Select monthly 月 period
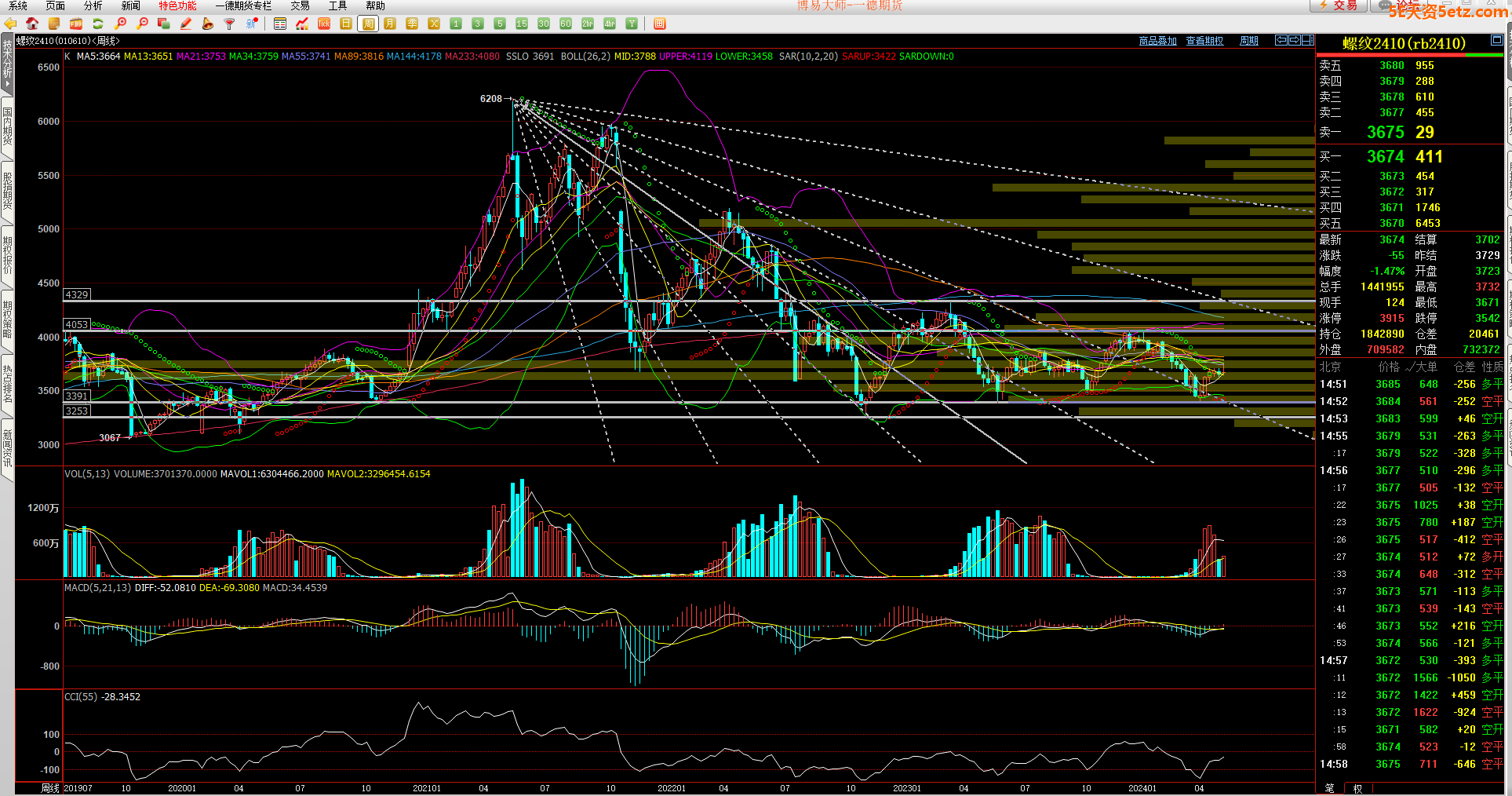 click(x=390, y=24)
